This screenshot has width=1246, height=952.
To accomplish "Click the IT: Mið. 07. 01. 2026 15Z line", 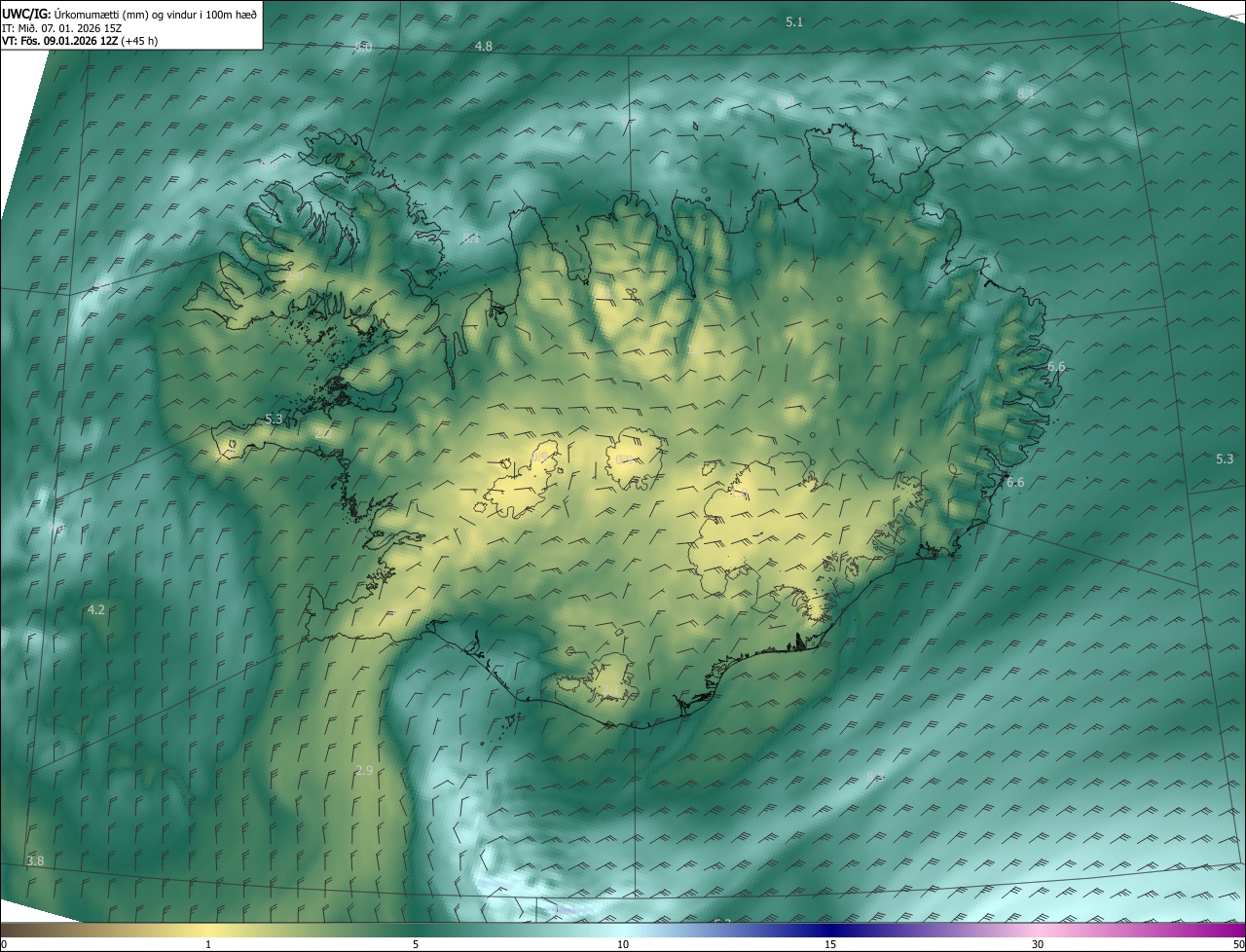I will click(61, 27).
